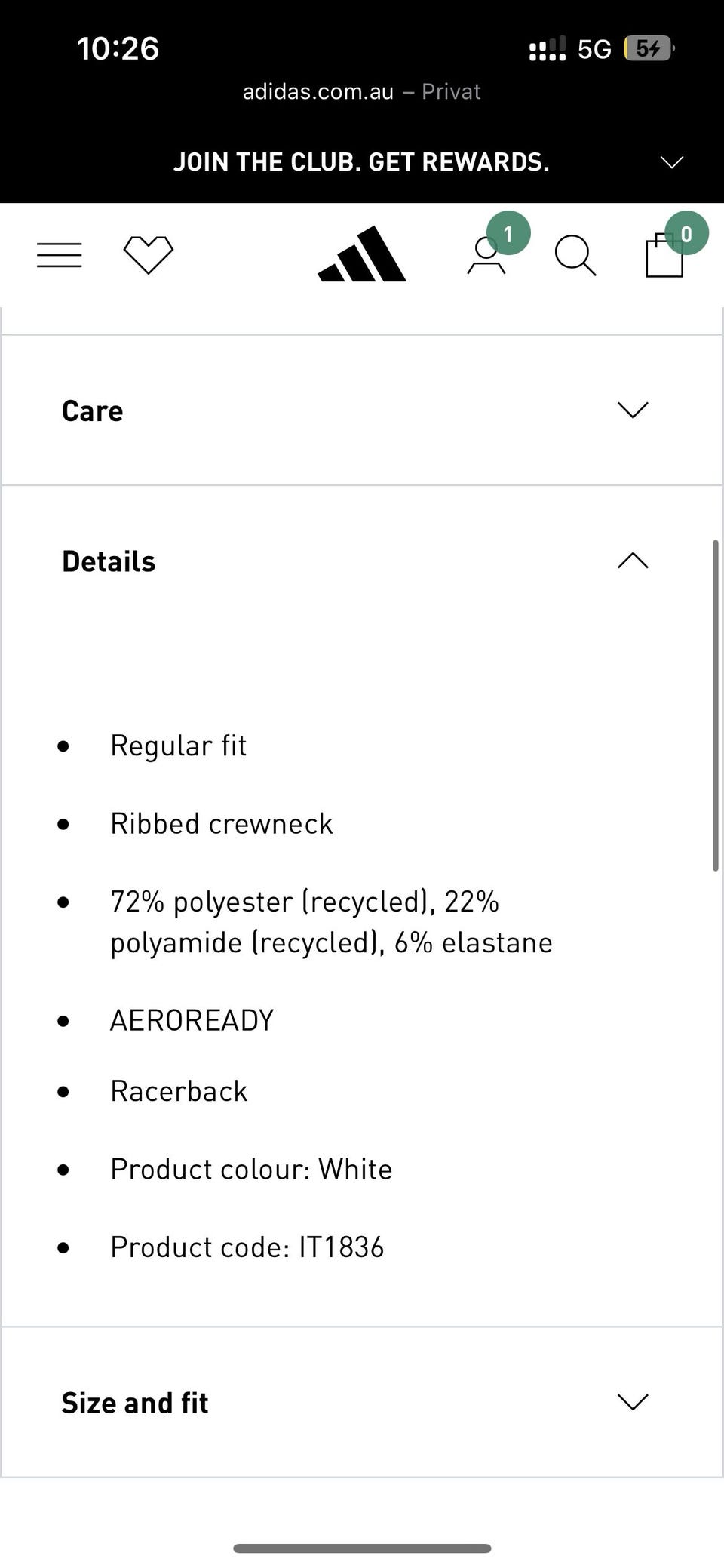
Task: Tap the Details section heading
Action: click(x=109, y=561)
